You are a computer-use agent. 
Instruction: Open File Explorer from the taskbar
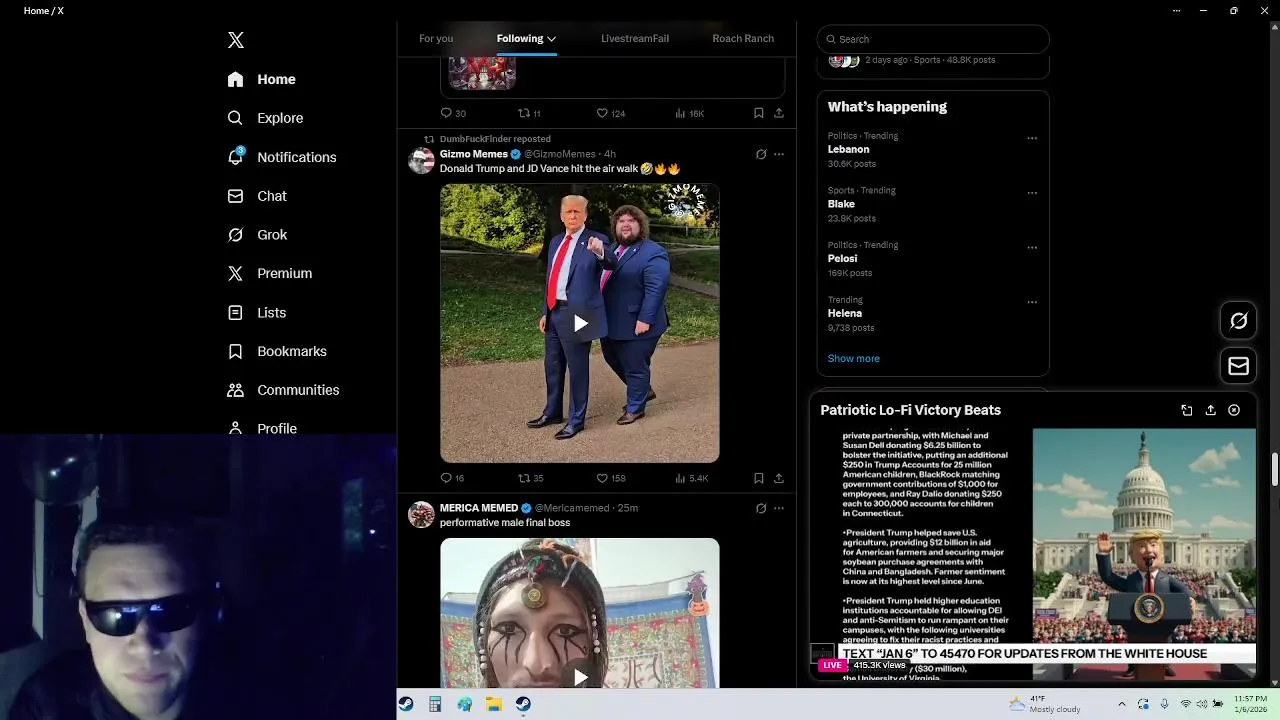coord(494,704)
